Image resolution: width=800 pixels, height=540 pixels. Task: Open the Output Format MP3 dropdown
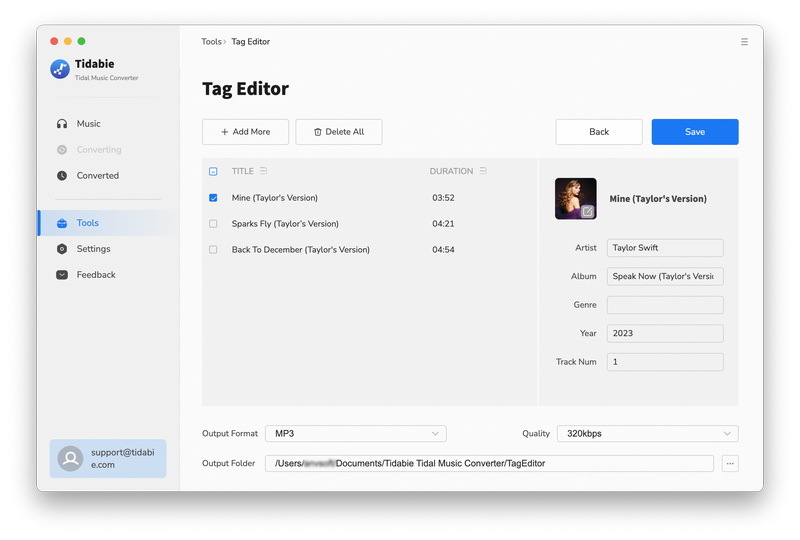356,433
